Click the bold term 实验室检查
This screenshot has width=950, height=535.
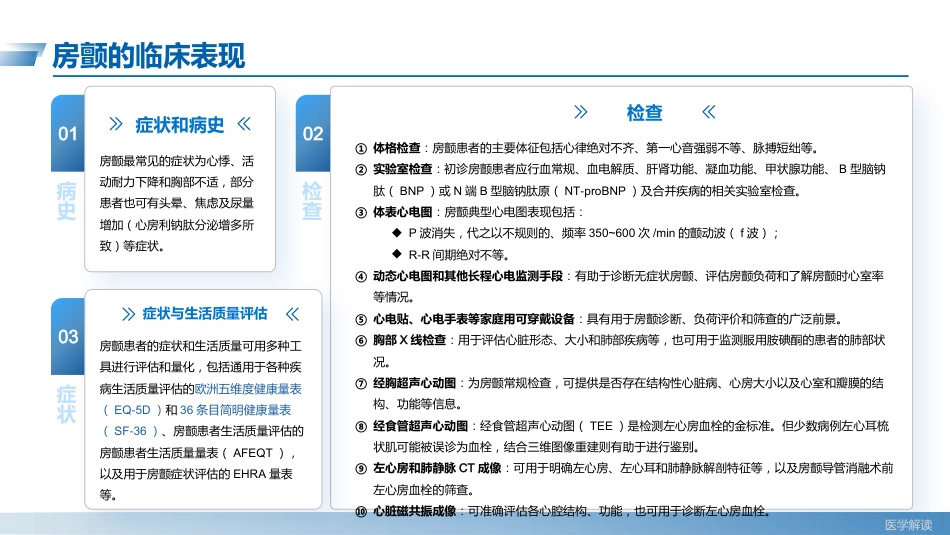click(402, 169)
